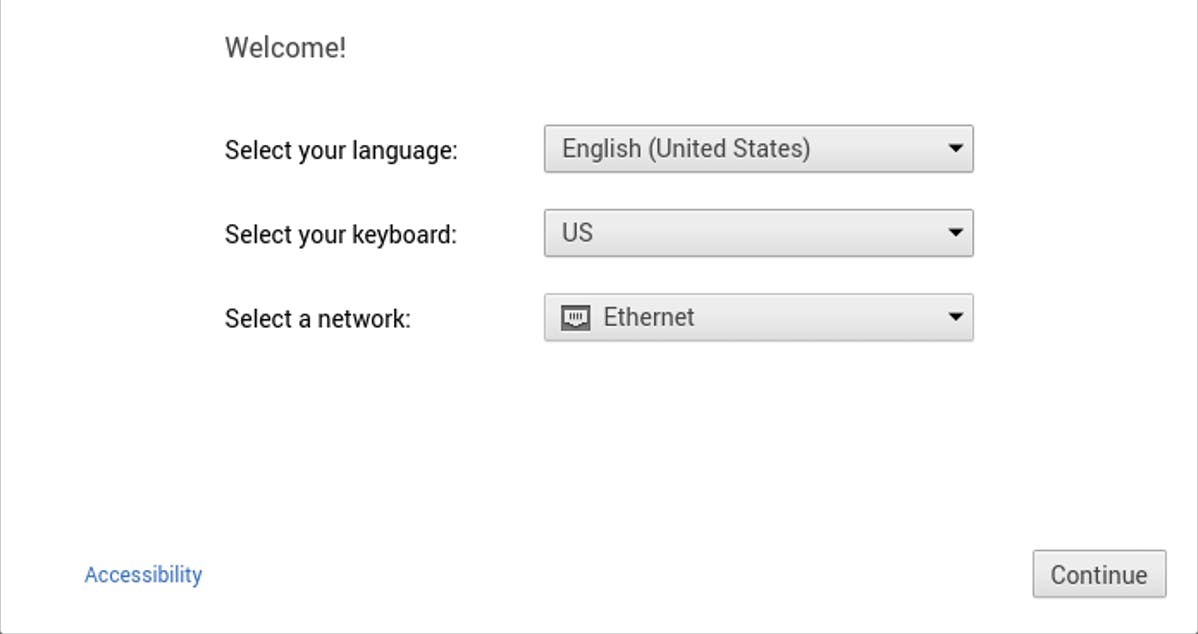Click the Ethernet network name
Image resolution: width=1198 pixels, height=634 pixels.
pos(649,318)
